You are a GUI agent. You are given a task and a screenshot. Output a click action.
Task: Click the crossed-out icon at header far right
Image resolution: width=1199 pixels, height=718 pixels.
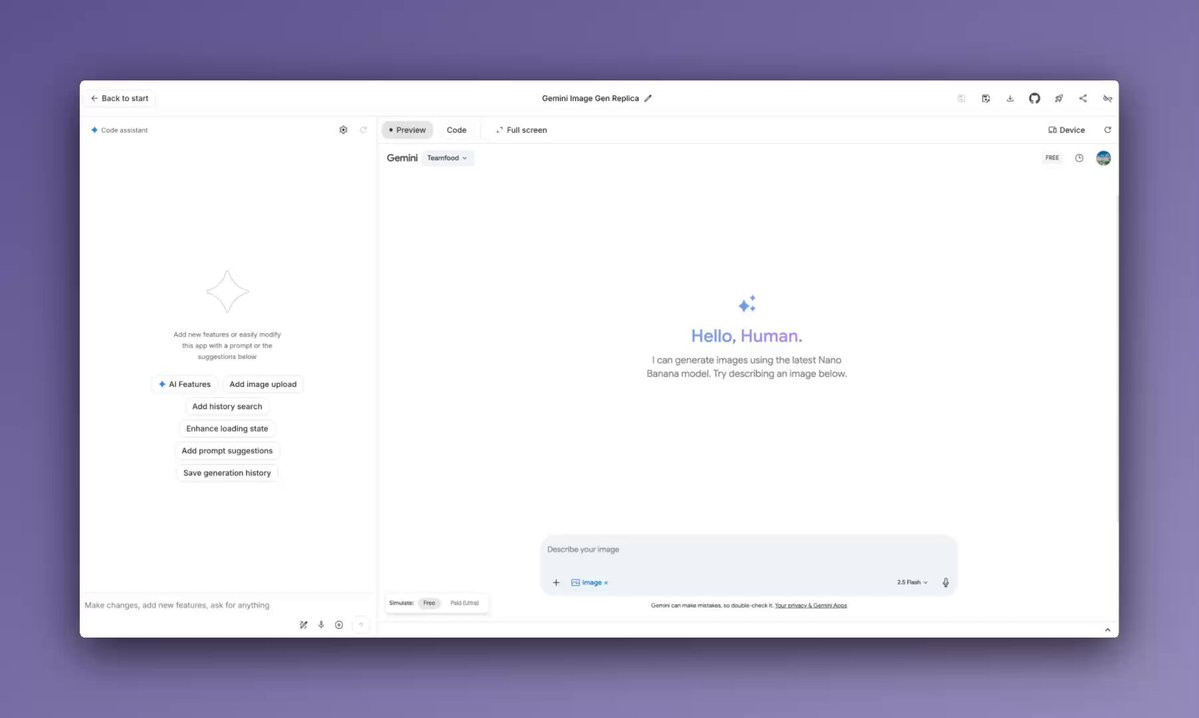pyautogui.click(x=1107, y=99)
